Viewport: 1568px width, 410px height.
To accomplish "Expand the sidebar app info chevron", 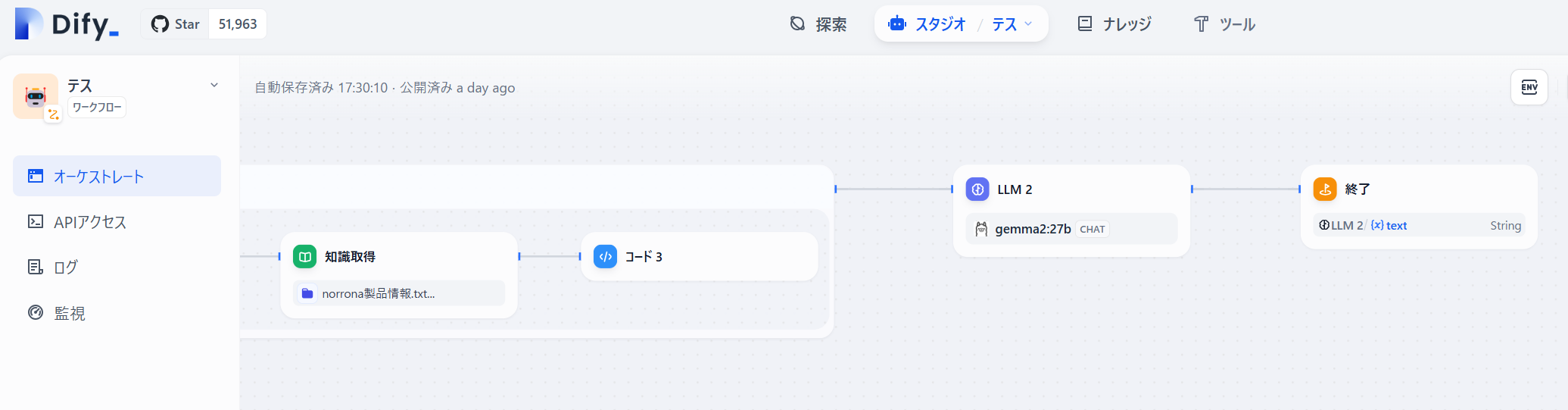I will point(214,85).
